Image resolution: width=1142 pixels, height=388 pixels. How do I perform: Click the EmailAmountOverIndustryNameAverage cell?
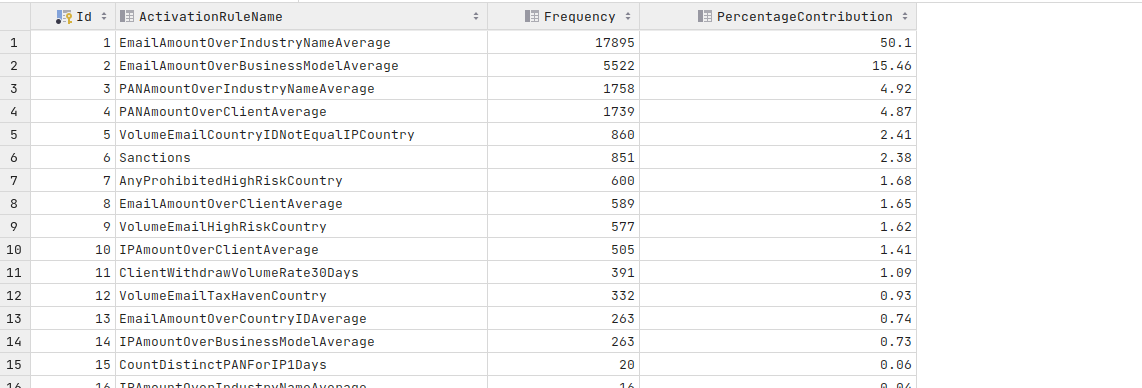tap(302, 43)
